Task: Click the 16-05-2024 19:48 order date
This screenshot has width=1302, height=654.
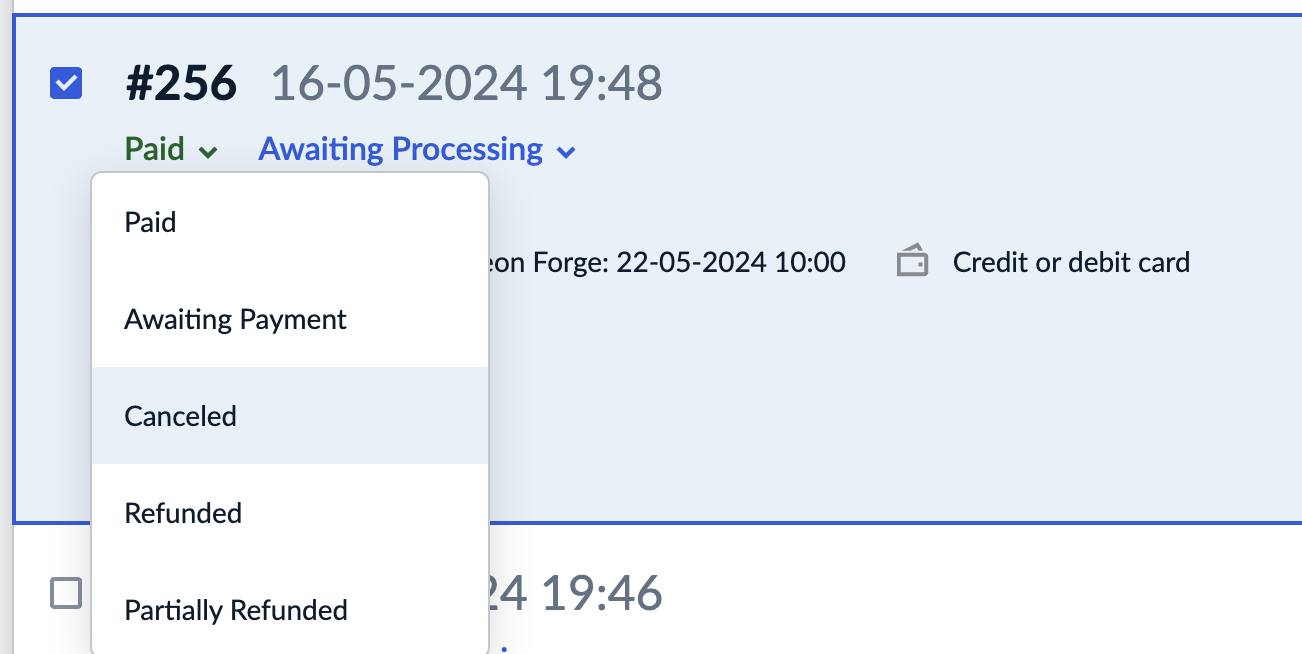Action: 466,83
